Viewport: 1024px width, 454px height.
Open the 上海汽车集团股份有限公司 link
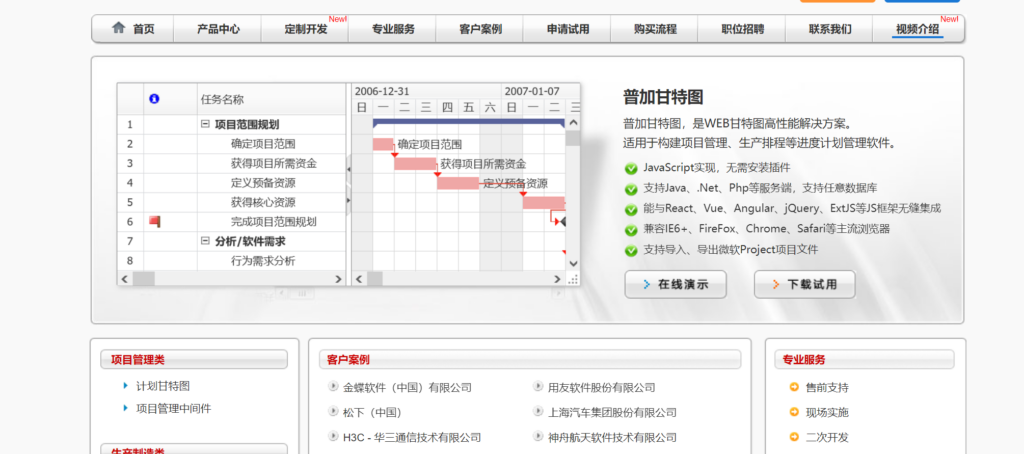612,412
